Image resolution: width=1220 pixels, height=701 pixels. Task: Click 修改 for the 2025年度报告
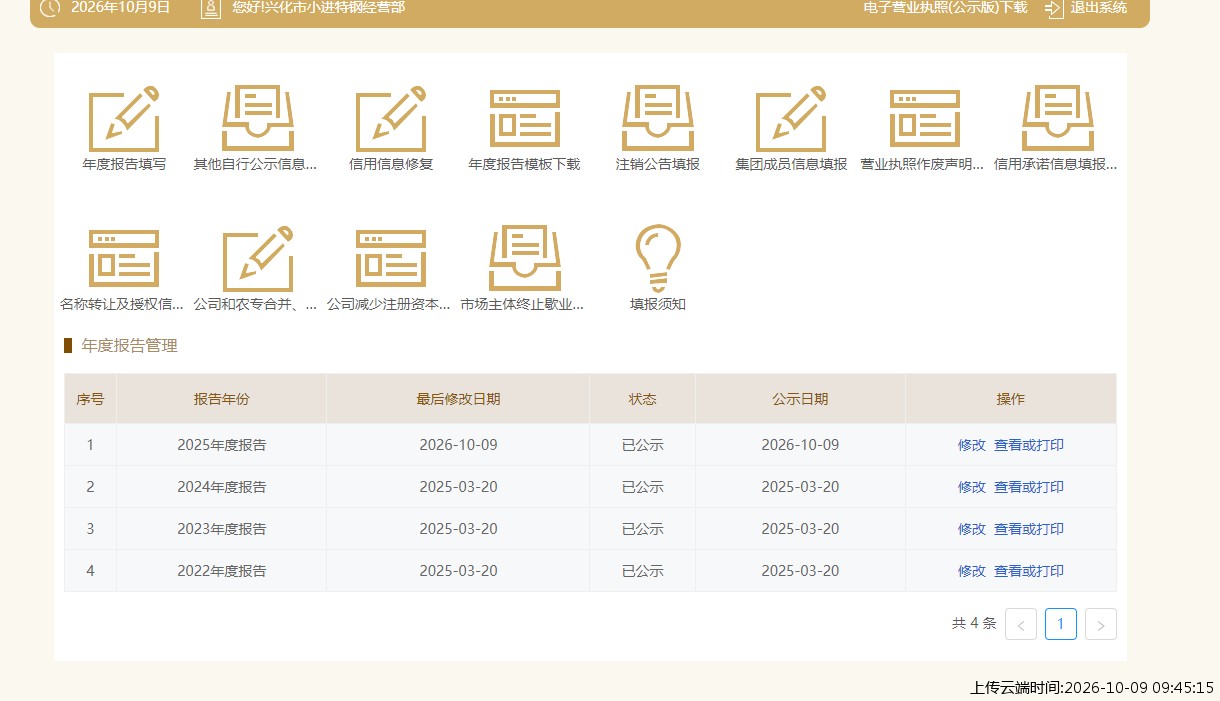click(972, 445)
